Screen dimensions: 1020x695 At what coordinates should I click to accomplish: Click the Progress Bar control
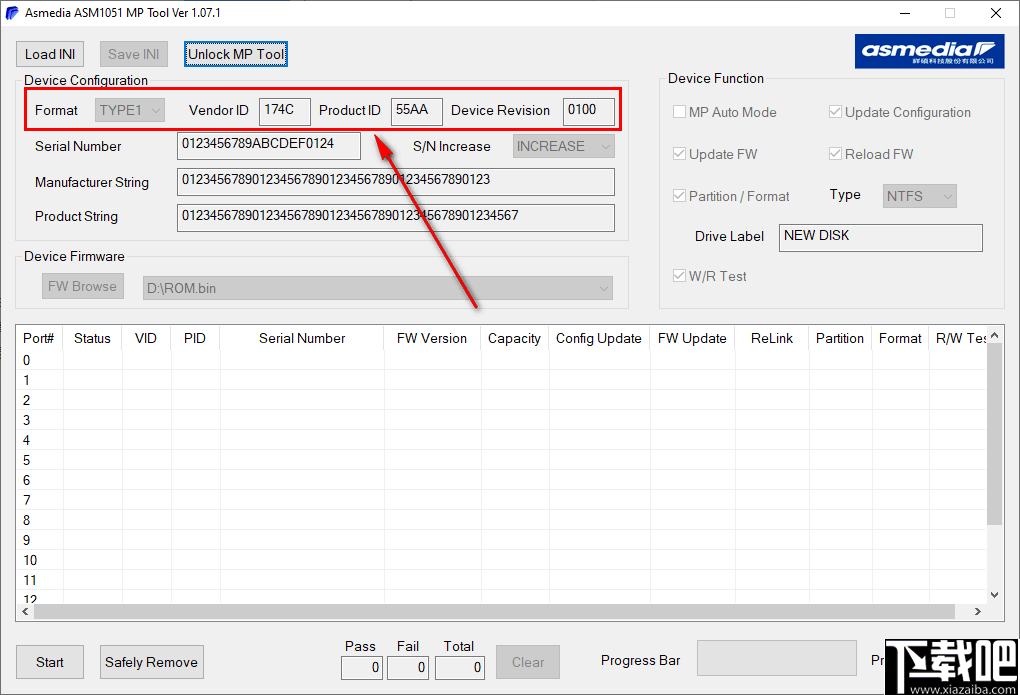[777, 659]
